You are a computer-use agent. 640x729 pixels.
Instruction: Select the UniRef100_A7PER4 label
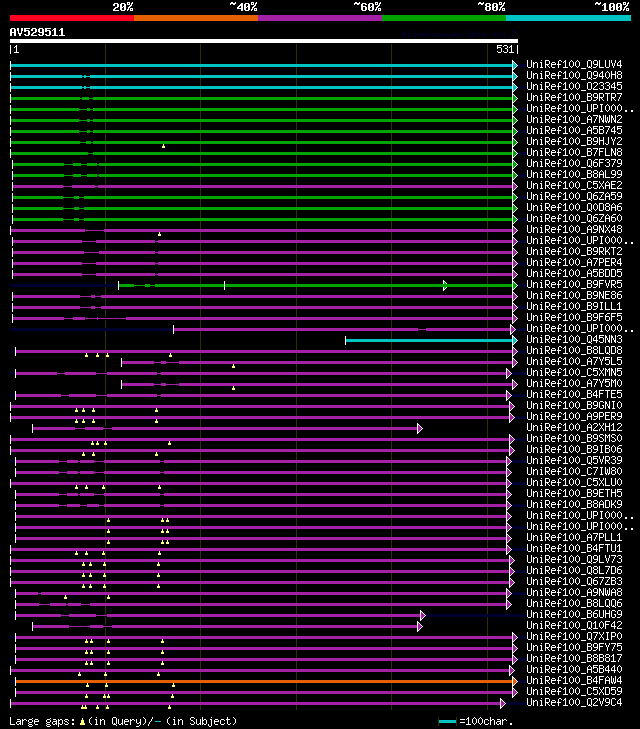[574, 263]
